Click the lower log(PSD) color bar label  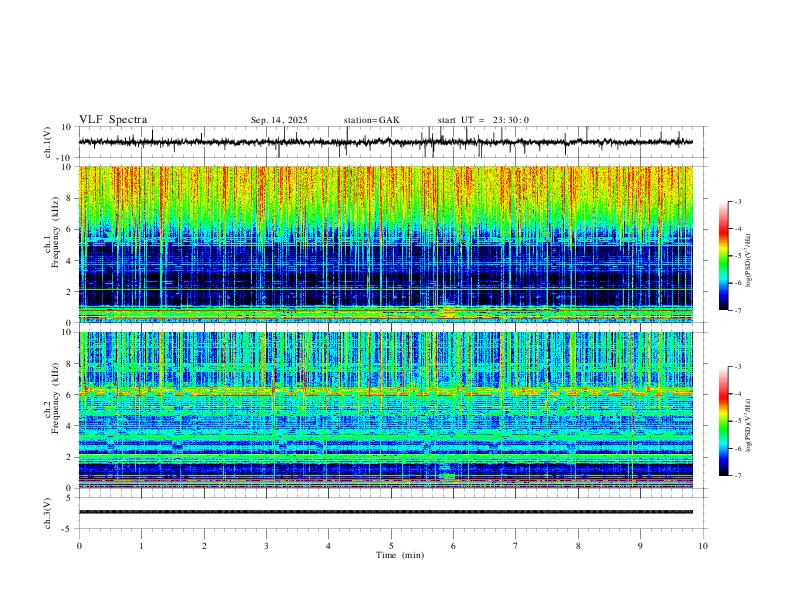coord(748,425)
